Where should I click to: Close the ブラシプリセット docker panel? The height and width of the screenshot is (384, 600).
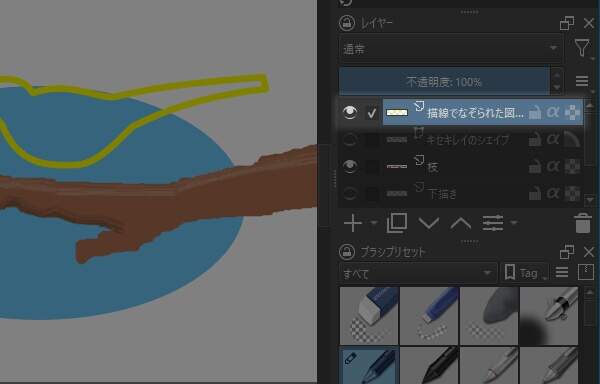point(589,252)
